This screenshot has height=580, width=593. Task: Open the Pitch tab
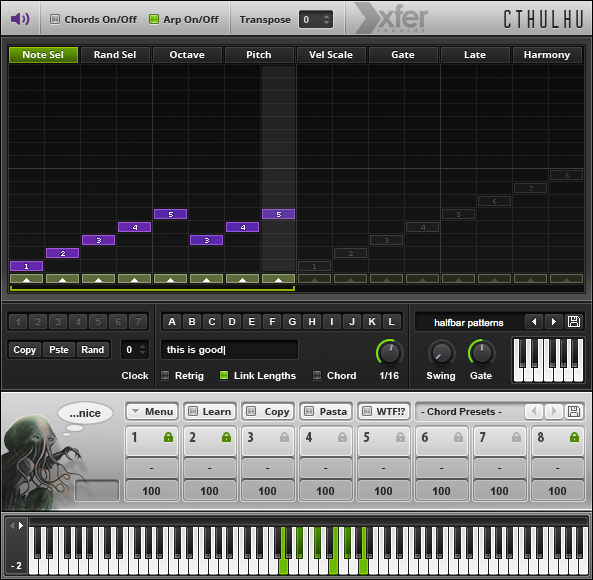tap(259, 54)
